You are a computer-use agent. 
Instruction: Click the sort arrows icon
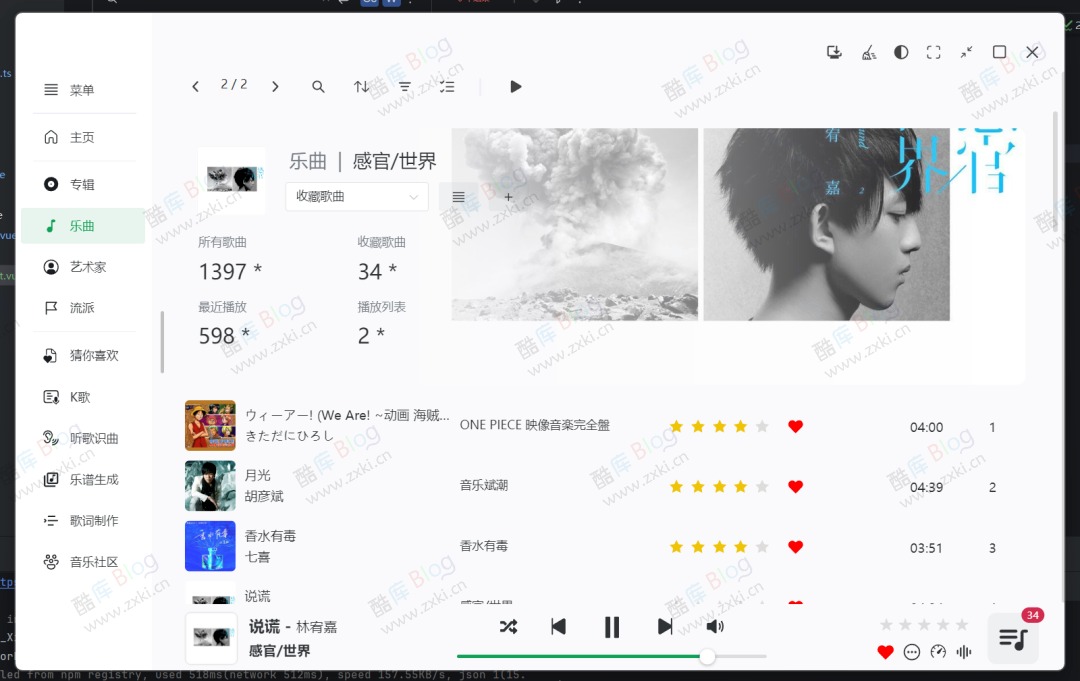361,86
